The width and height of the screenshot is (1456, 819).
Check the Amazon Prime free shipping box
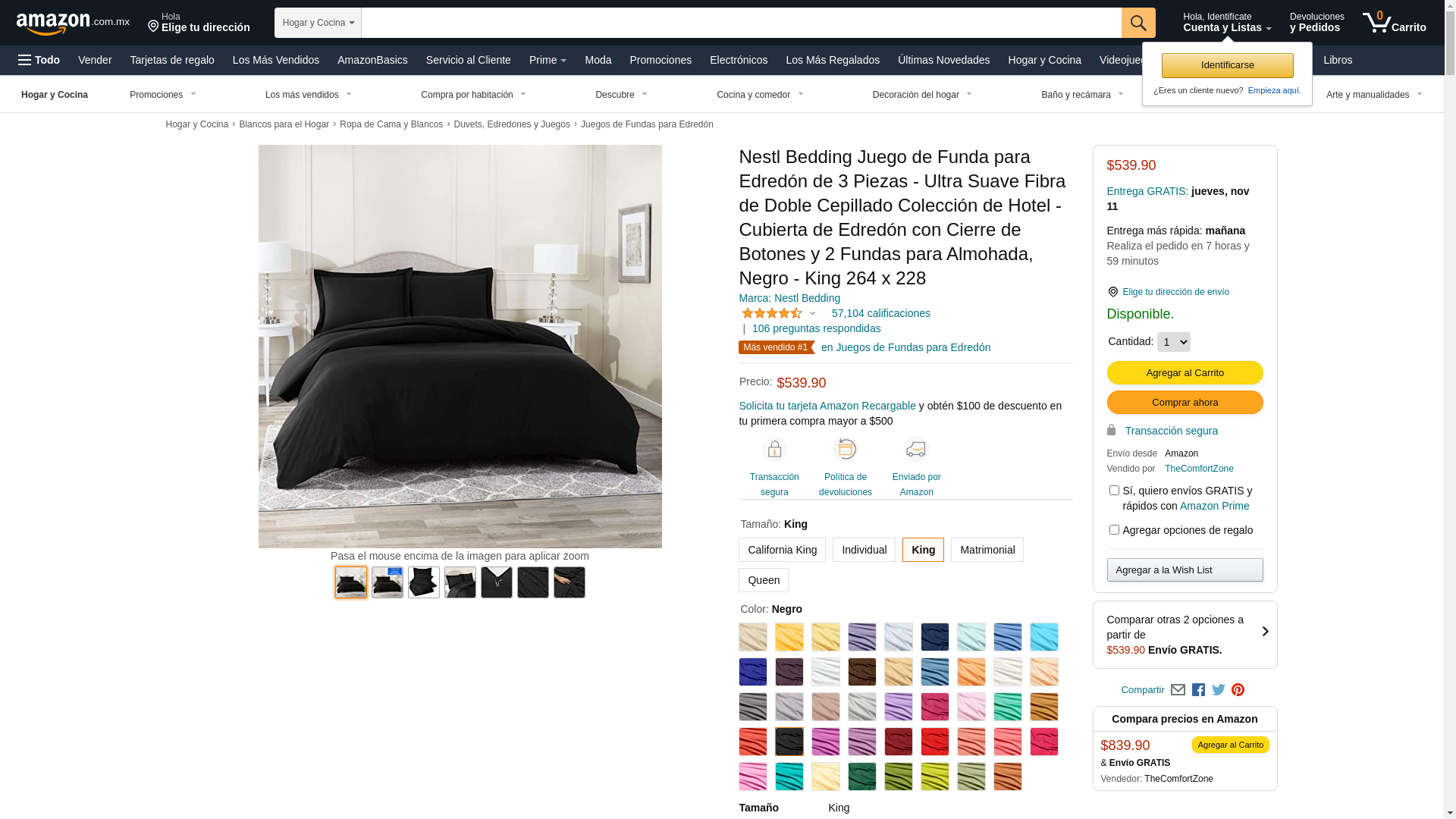(x=1114, y=491)
